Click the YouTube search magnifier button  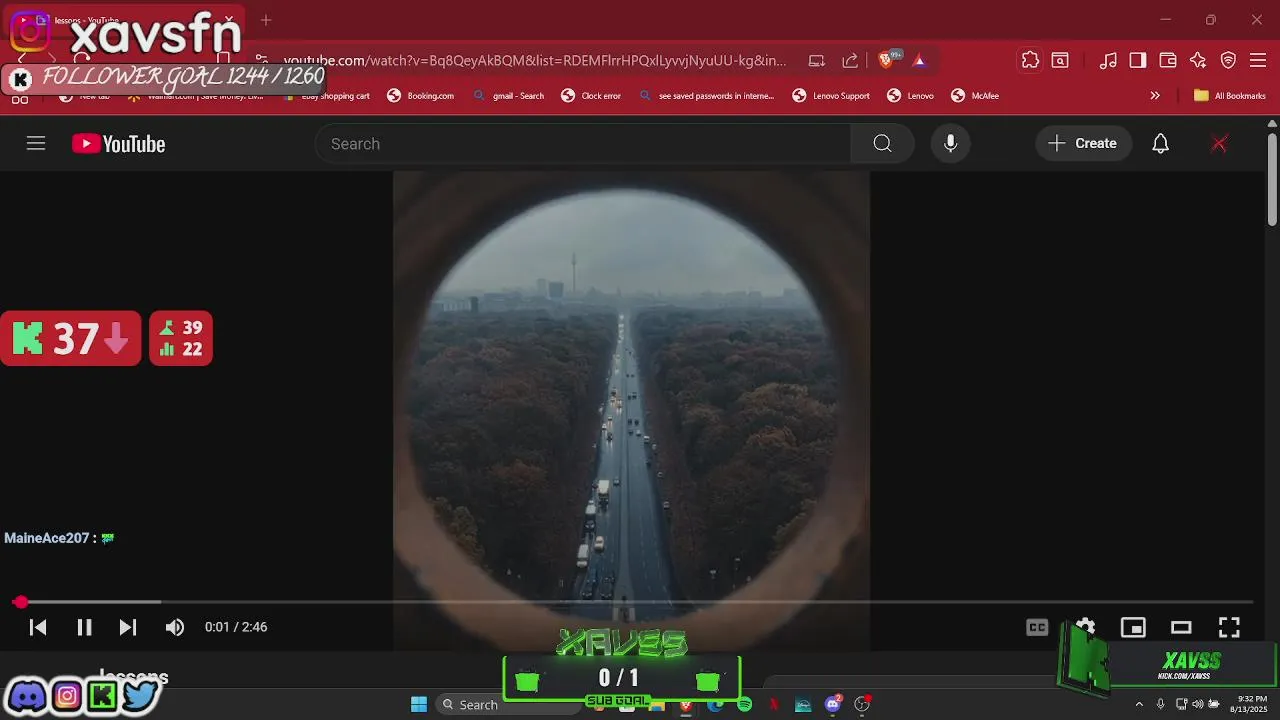tap(882, 143)
